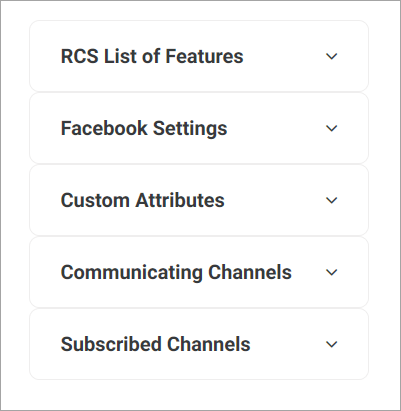Screen dimensions: 401x411
Task: Click the Communicating Channels heading text
Action: coord(176,273)
